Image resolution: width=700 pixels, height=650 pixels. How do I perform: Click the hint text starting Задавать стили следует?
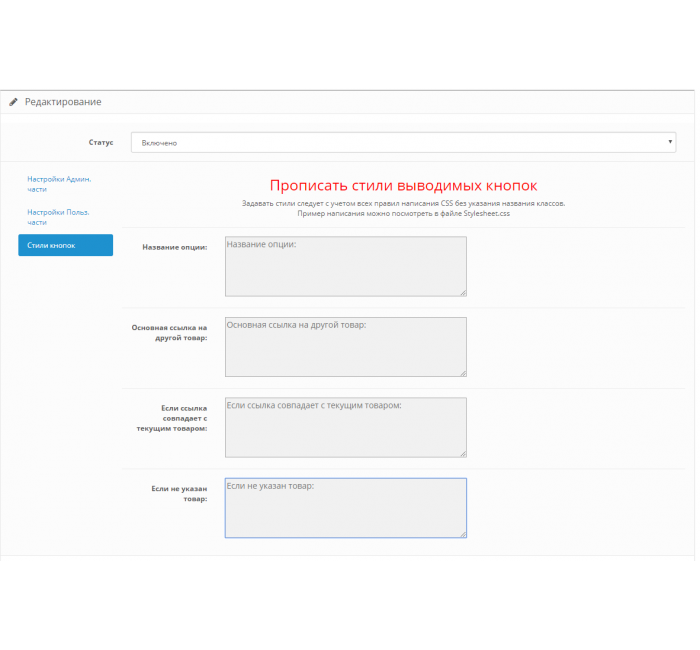pyautogui.click(x=404, y=204)
